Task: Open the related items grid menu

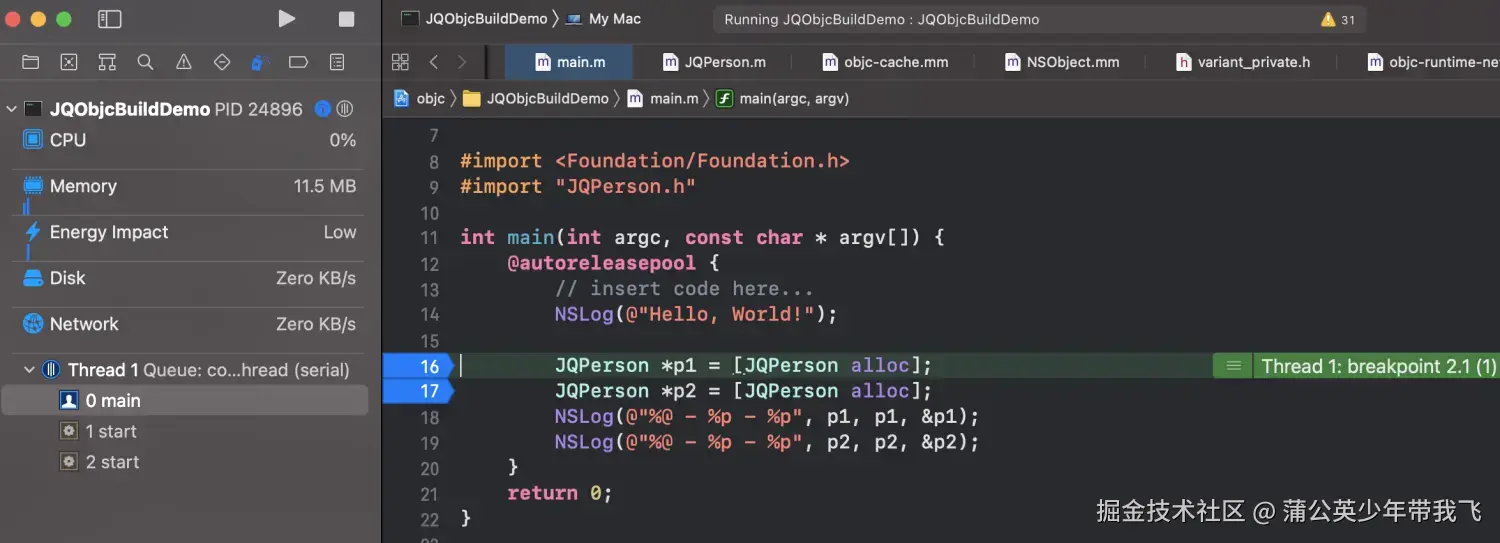Action: 400,62
